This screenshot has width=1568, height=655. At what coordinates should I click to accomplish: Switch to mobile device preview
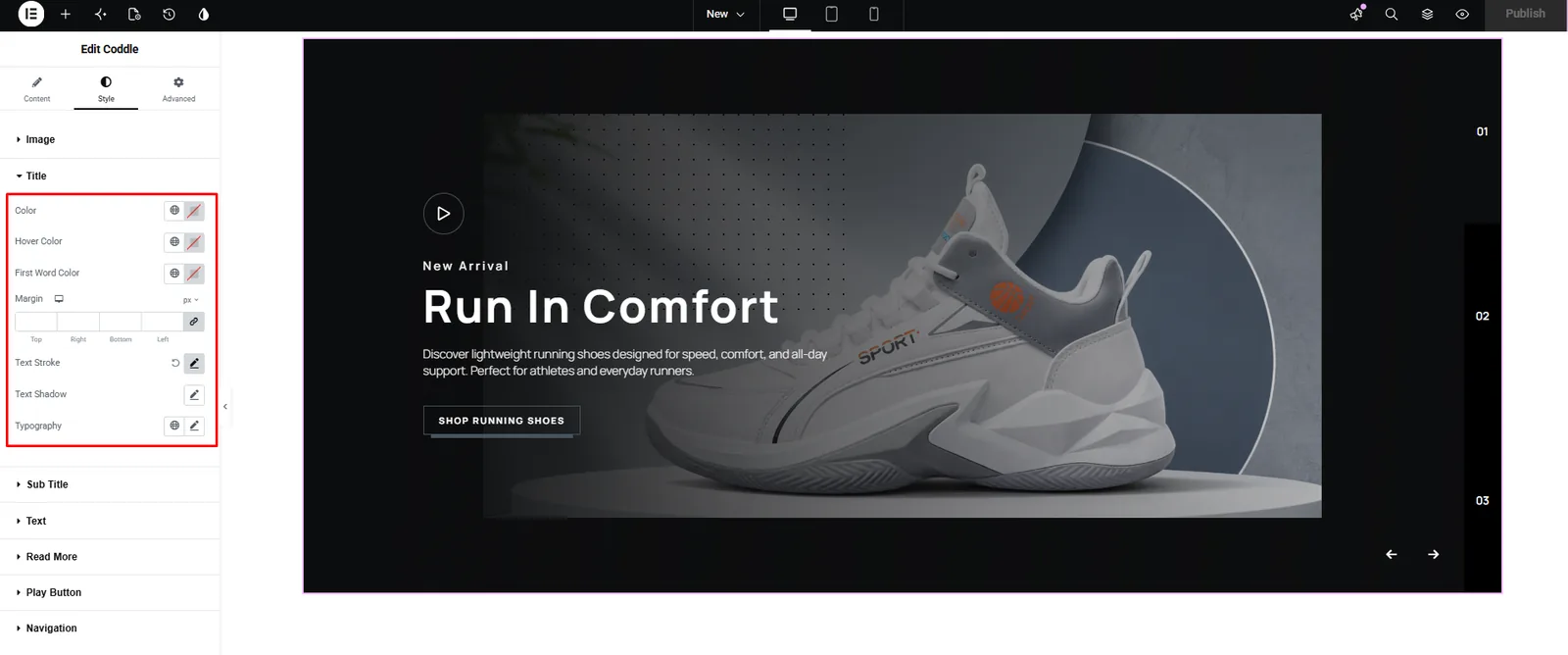click(x=873, y=14)
